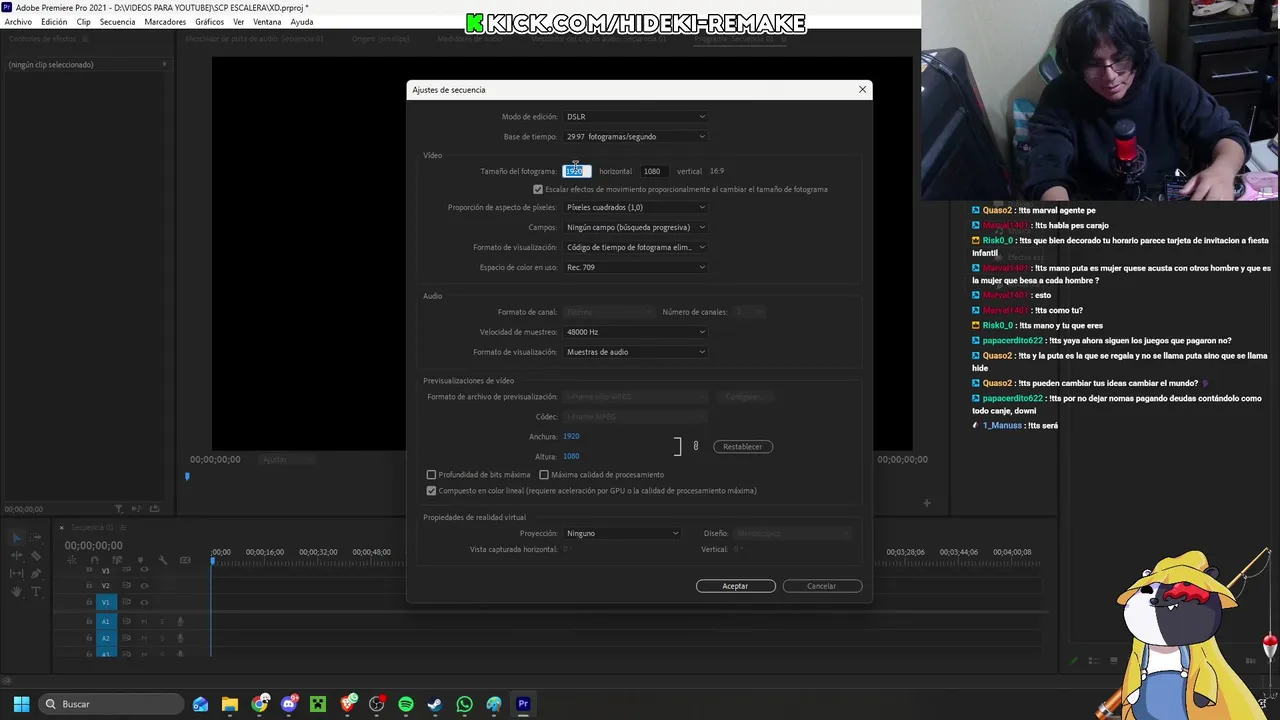Select the Track Select Forward tool
The width and height of the screenshot is (1280, 720).
point(35,538)
